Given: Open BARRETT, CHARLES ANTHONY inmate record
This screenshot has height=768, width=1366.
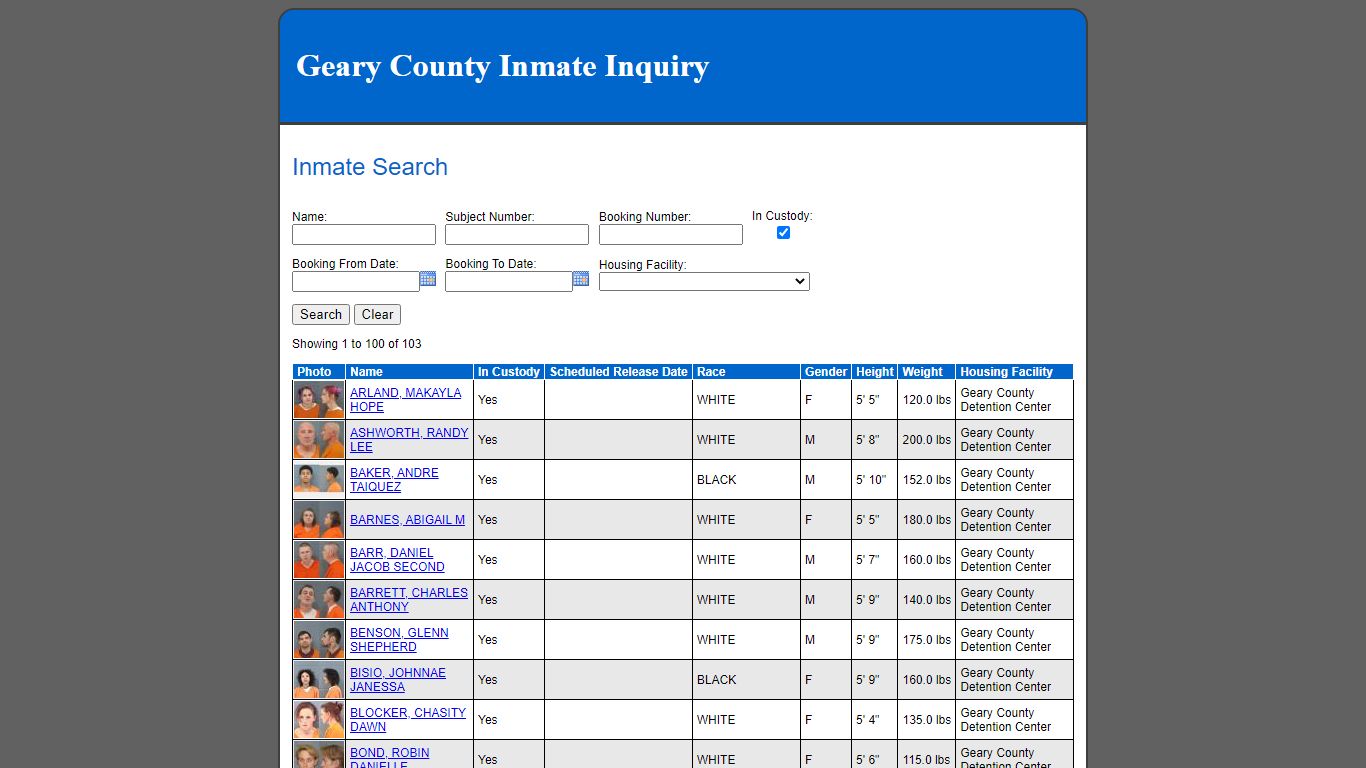Looking at the screenshot, I should pos(409,600).
